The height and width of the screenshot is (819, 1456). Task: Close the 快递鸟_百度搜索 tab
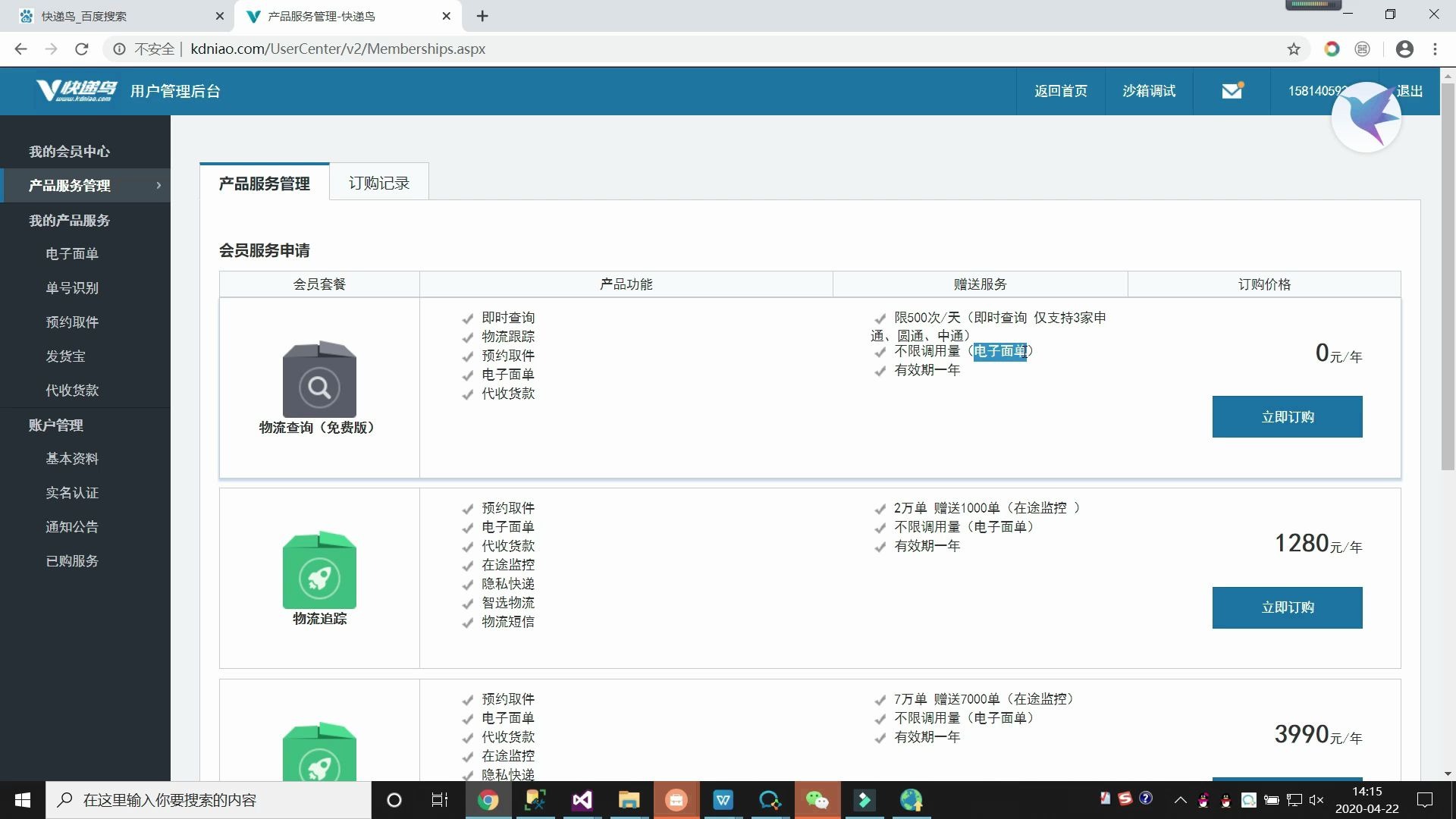click(x=219, y=16)
